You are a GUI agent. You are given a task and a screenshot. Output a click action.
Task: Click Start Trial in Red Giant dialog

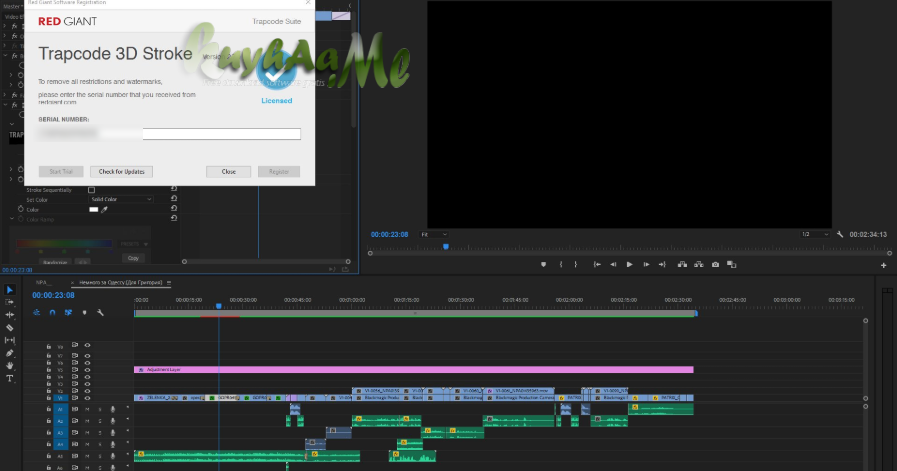pyautogui.click(x=61, y=172)
